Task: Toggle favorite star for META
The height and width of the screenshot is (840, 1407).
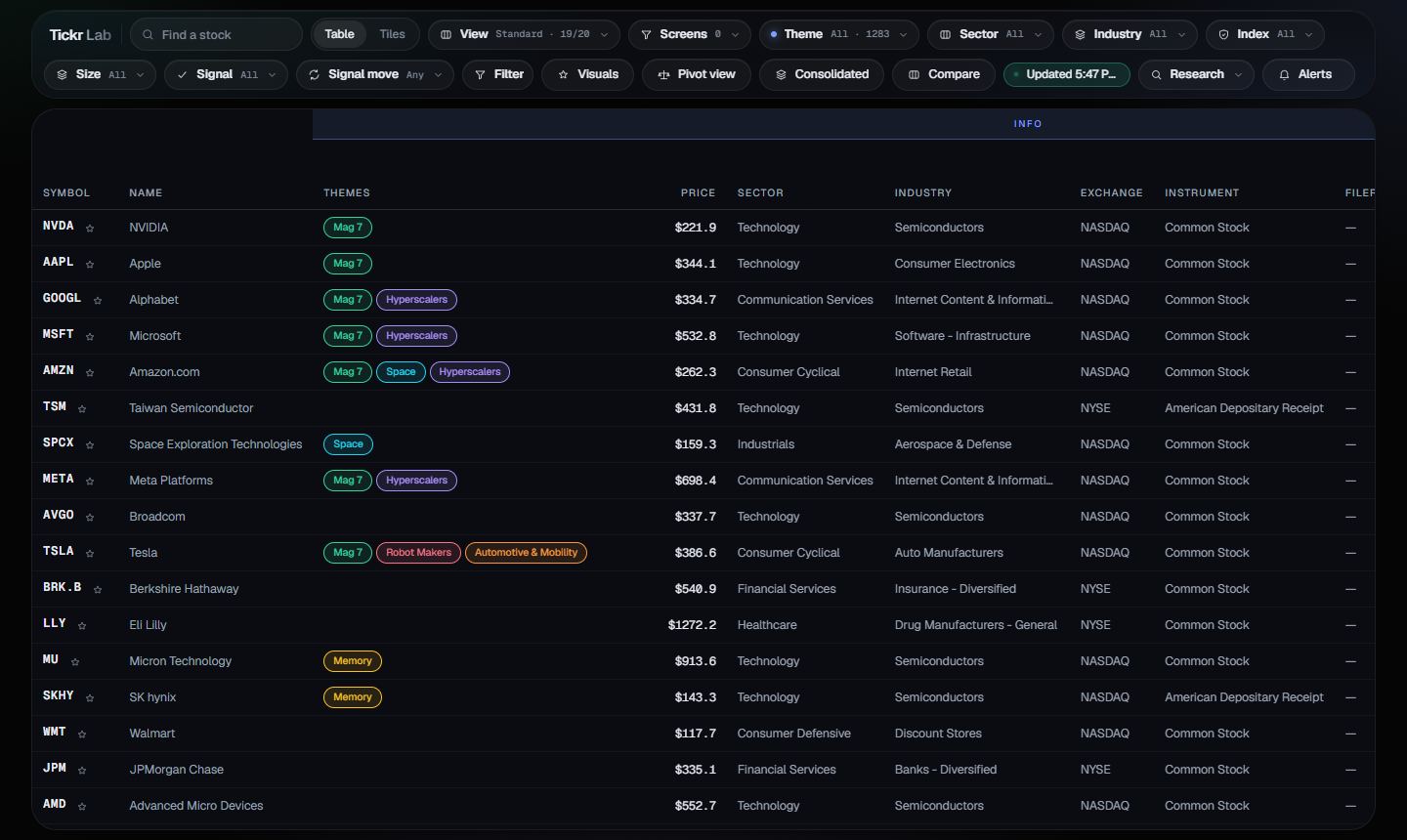Action: 90,482
